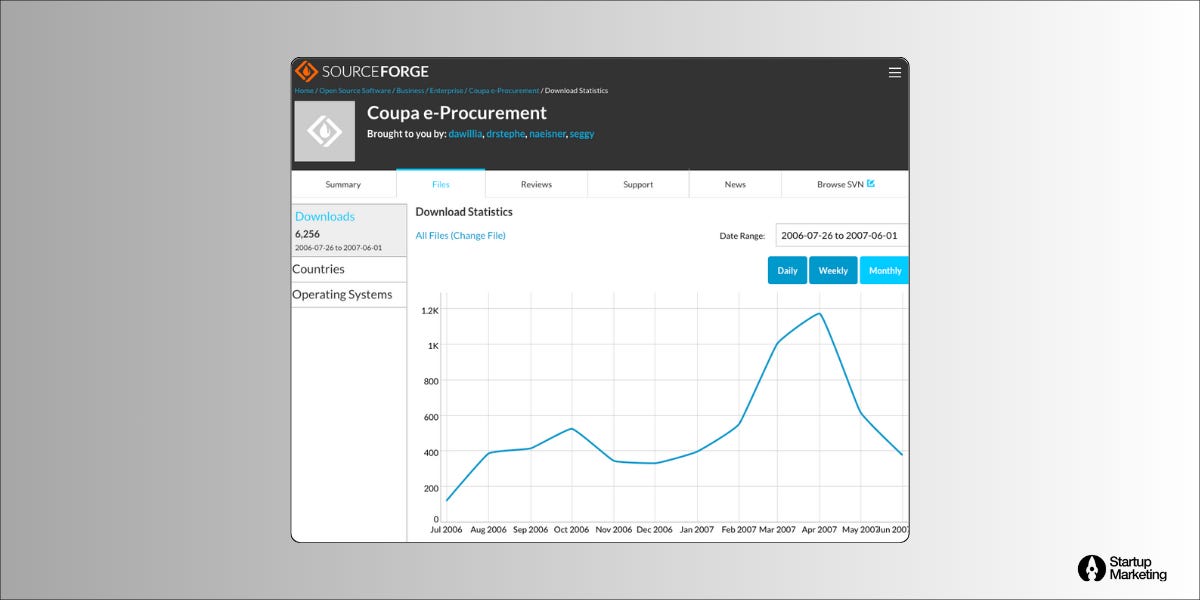The height and width of the screenshot is (600, 1200).
Task: Switch to the Files tab
Action: tap(441, 184)
